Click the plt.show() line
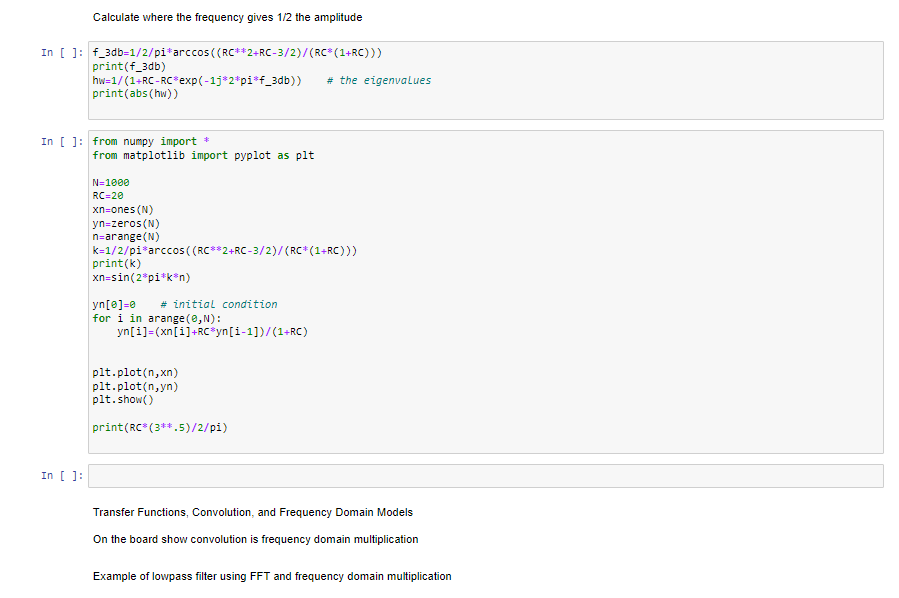The width and height of the screenshot is (899, 598). coord(119,399)
